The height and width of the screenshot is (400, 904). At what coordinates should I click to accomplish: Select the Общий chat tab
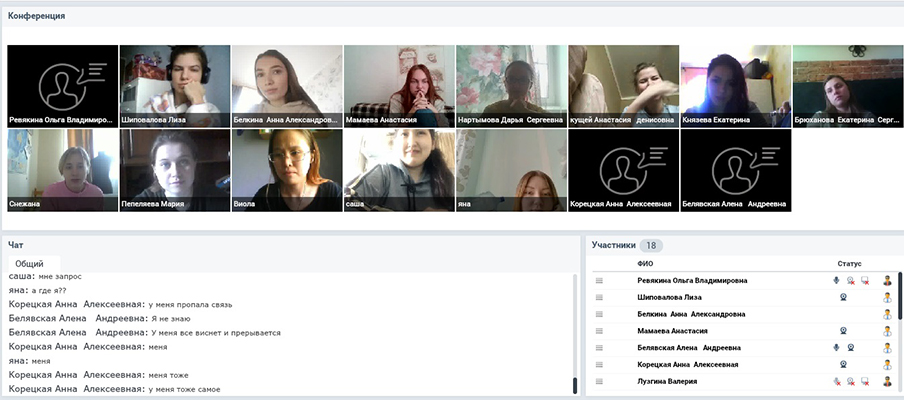(30, 263)
